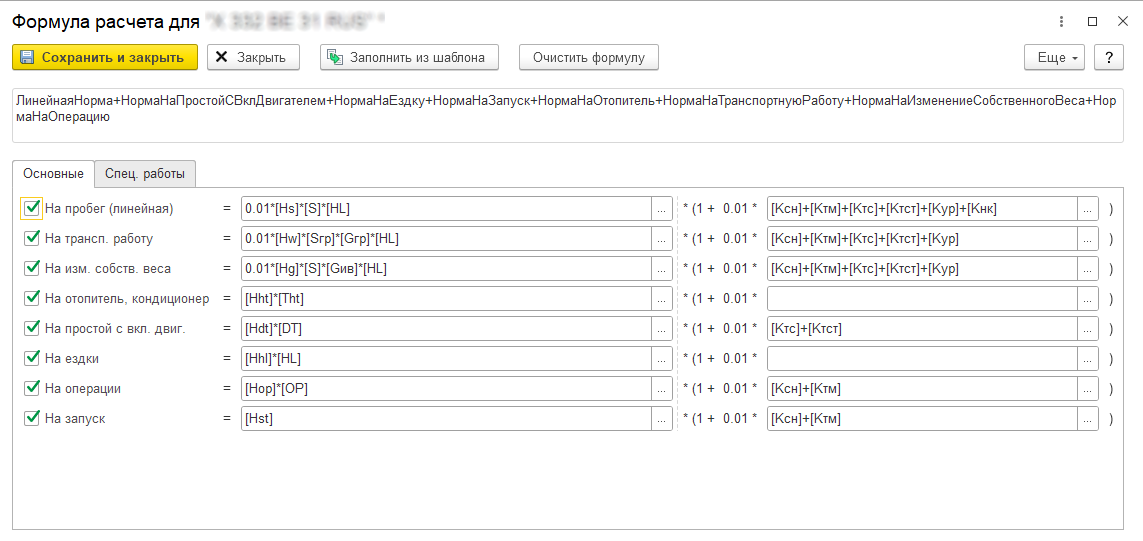The height and width of the screenshot is (541, 1143).
Task: Open the three-dot window options menu
Action: 1061,21
